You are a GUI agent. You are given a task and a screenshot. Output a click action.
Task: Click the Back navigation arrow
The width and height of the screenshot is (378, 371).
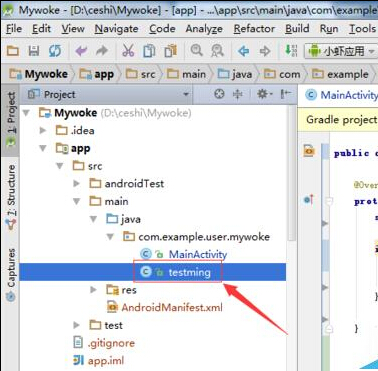244,51
